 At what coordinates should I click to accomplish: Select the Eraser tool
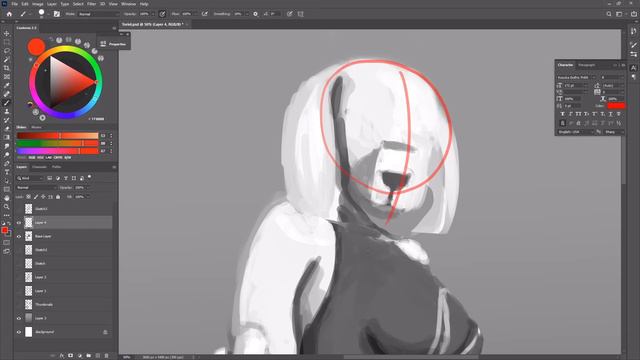click(x=7, y=129)
